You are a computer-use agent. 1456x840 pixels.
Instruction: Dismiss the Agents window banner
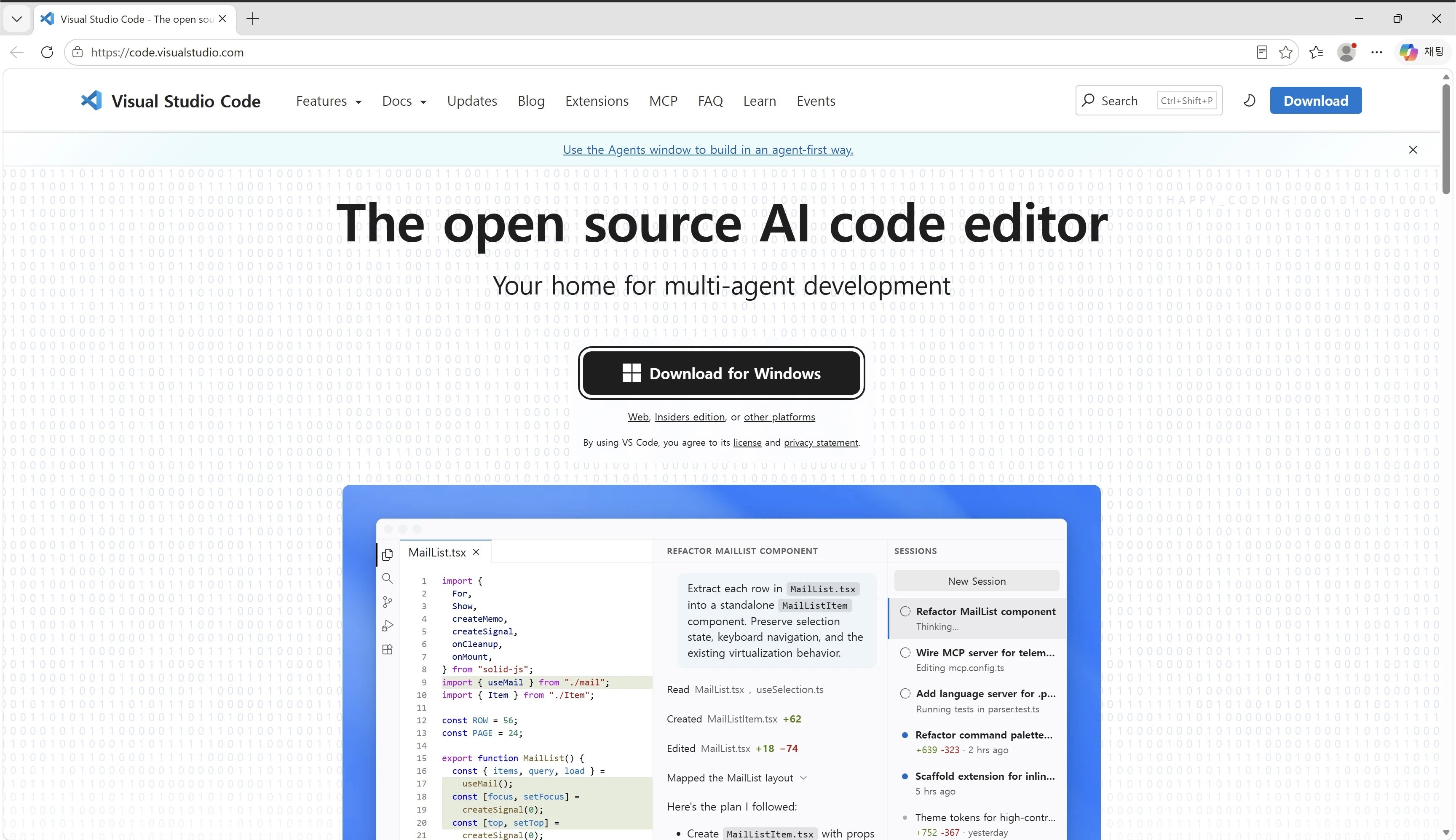point(1413,150)
